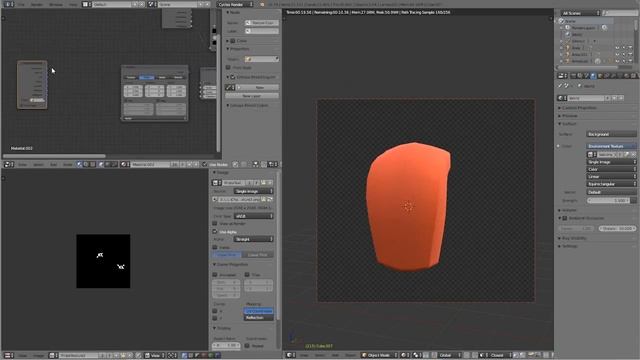
Task: Click the scene browse icon in header
Action: [x=152, y=4]
